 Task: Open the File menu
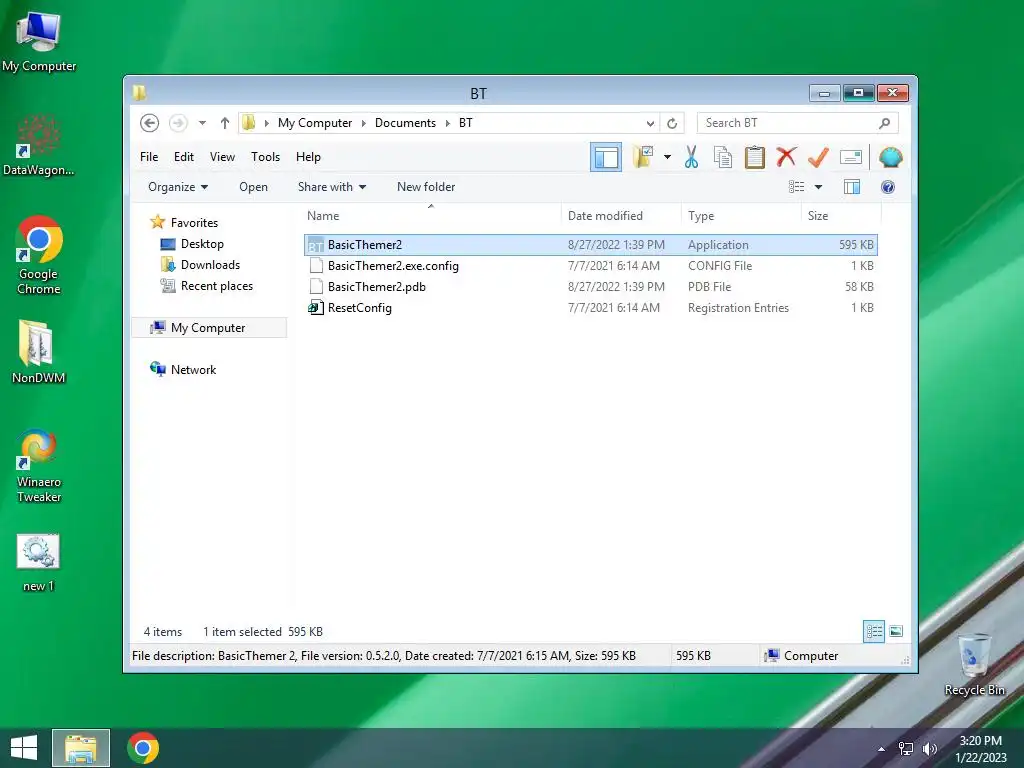pyautogui.click(x=149, y=157)
